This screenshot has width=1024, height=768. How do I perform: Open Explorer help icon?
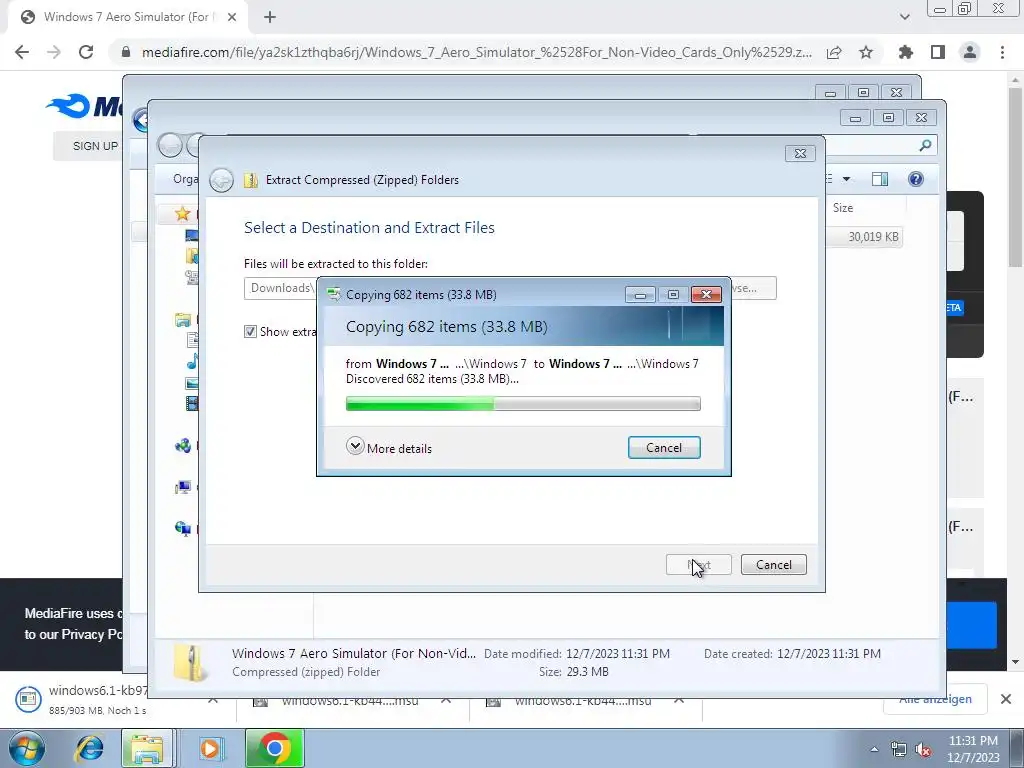click(916, 179)
